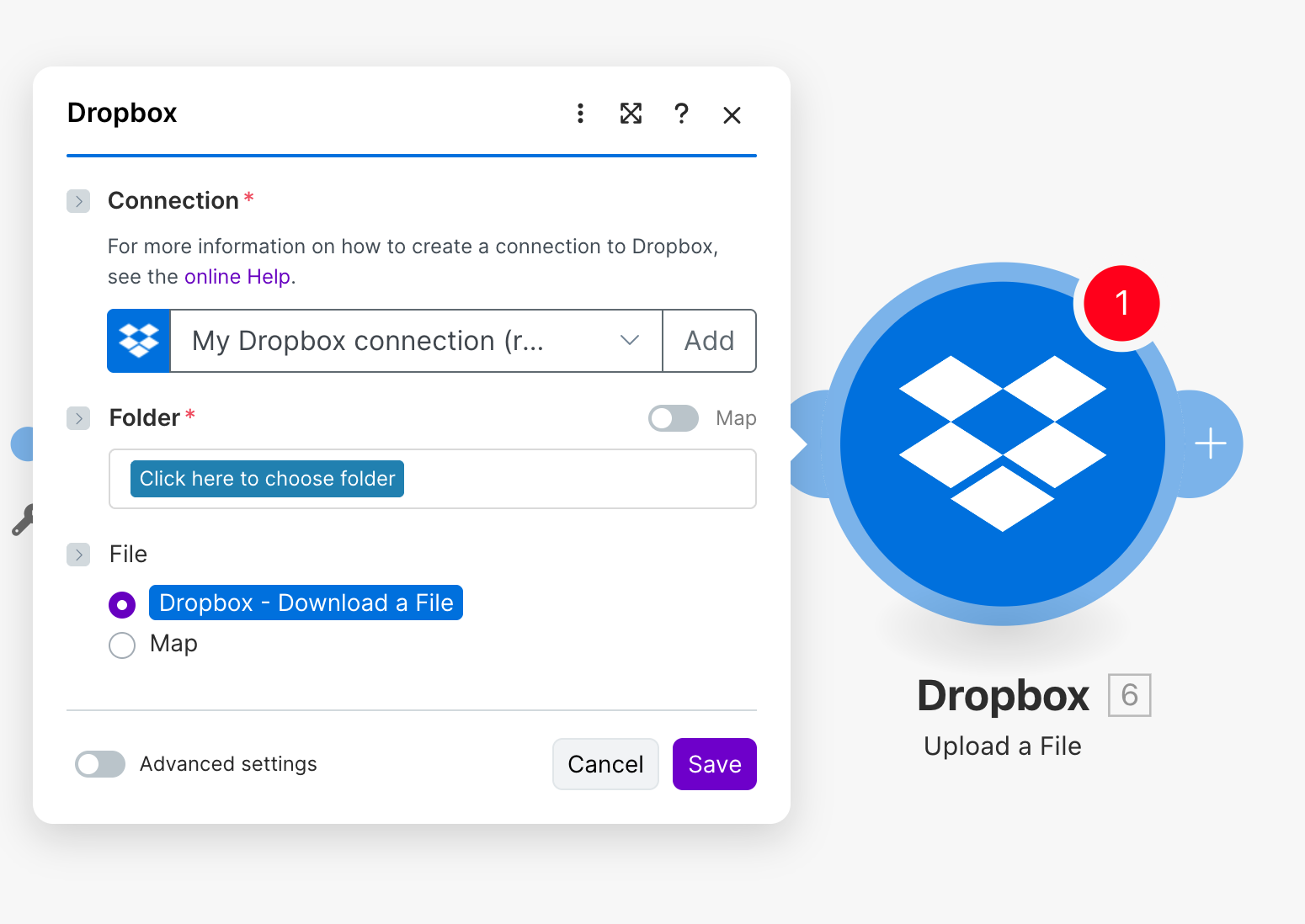Click the Dropbox logo beside the connection field
This screenshot has height=924, width=1305.
pyautogui.click(x=139, y=341)
